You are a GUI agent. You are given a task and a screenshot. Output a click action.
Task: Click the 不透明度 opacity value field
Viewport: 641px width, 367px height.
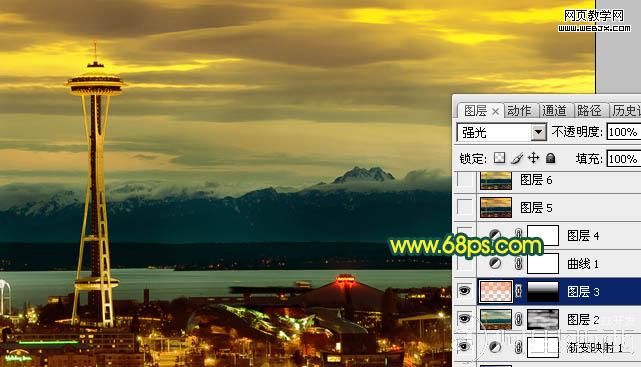[x=623, y=132]
